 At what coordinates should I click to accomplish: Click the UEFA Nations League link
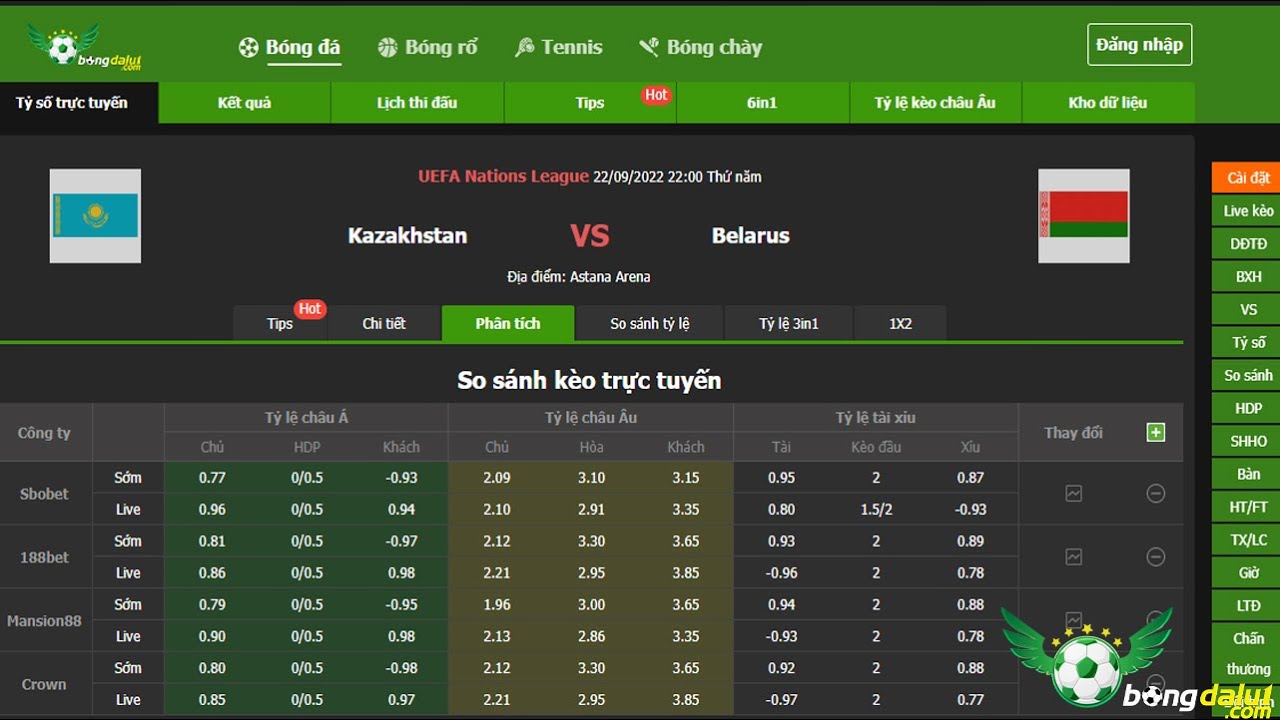[x=503, y=176]
